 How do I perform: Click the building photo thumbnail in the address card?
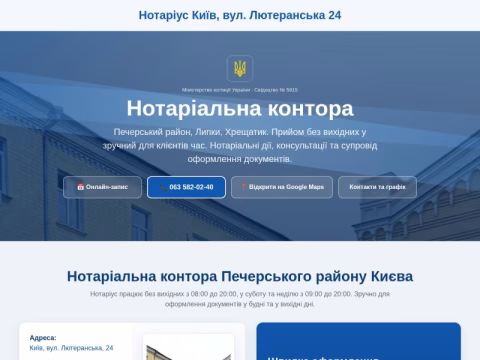tap(189, 347)
